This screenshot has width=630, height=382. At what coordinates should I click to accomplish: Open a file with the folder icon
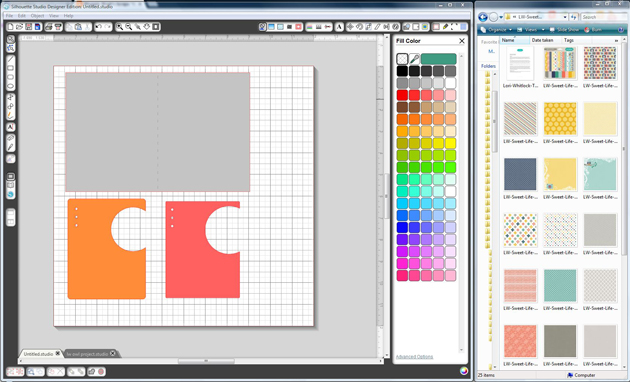(x=19, y=27)
